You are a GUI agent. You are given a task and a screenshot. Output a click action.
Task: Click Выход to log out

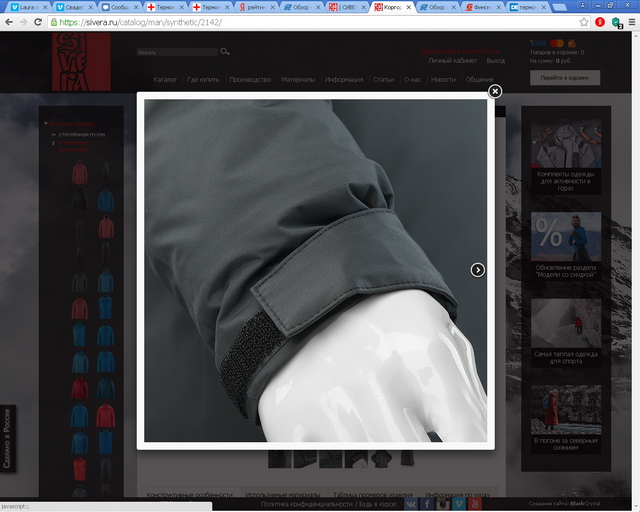click(x=496, y=61)
